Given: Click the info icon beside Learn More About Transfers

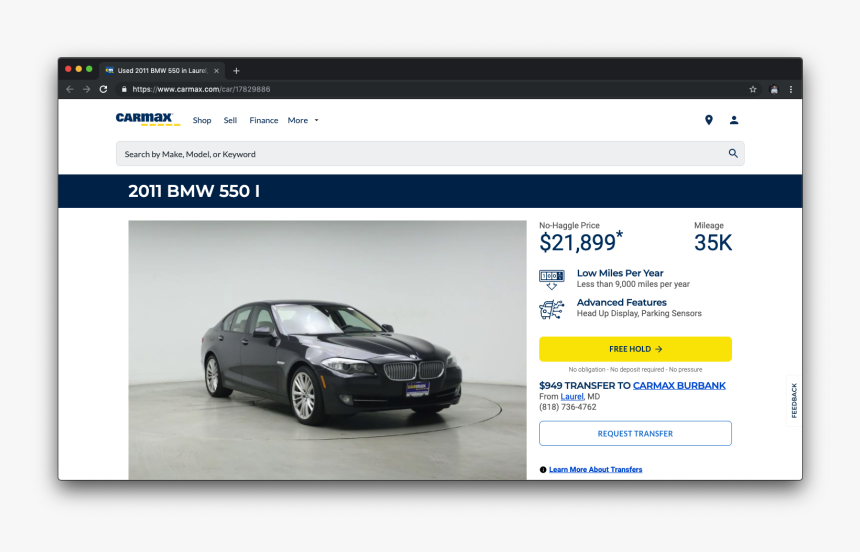Looking at the screenshot, I should click(x=543, y=470).
